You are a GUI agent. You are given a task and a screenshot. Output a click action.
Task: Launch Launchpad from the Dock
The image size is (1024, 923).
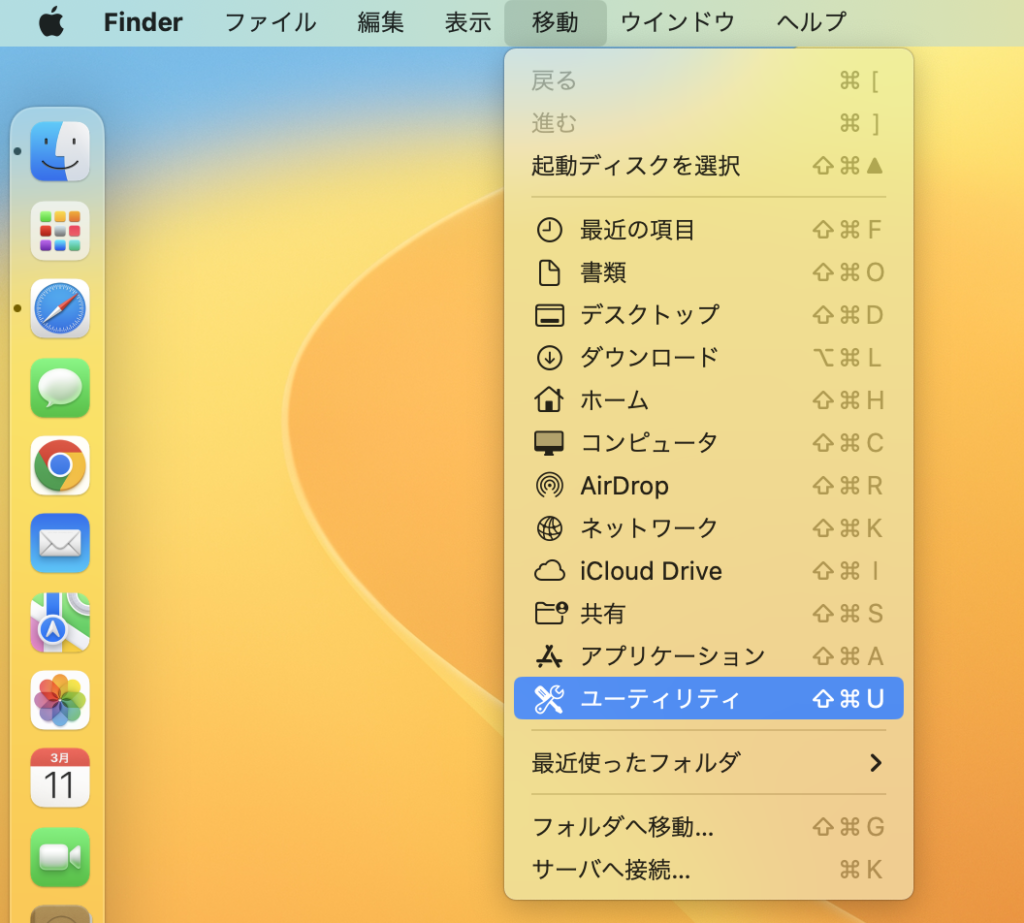coord(60,231)
